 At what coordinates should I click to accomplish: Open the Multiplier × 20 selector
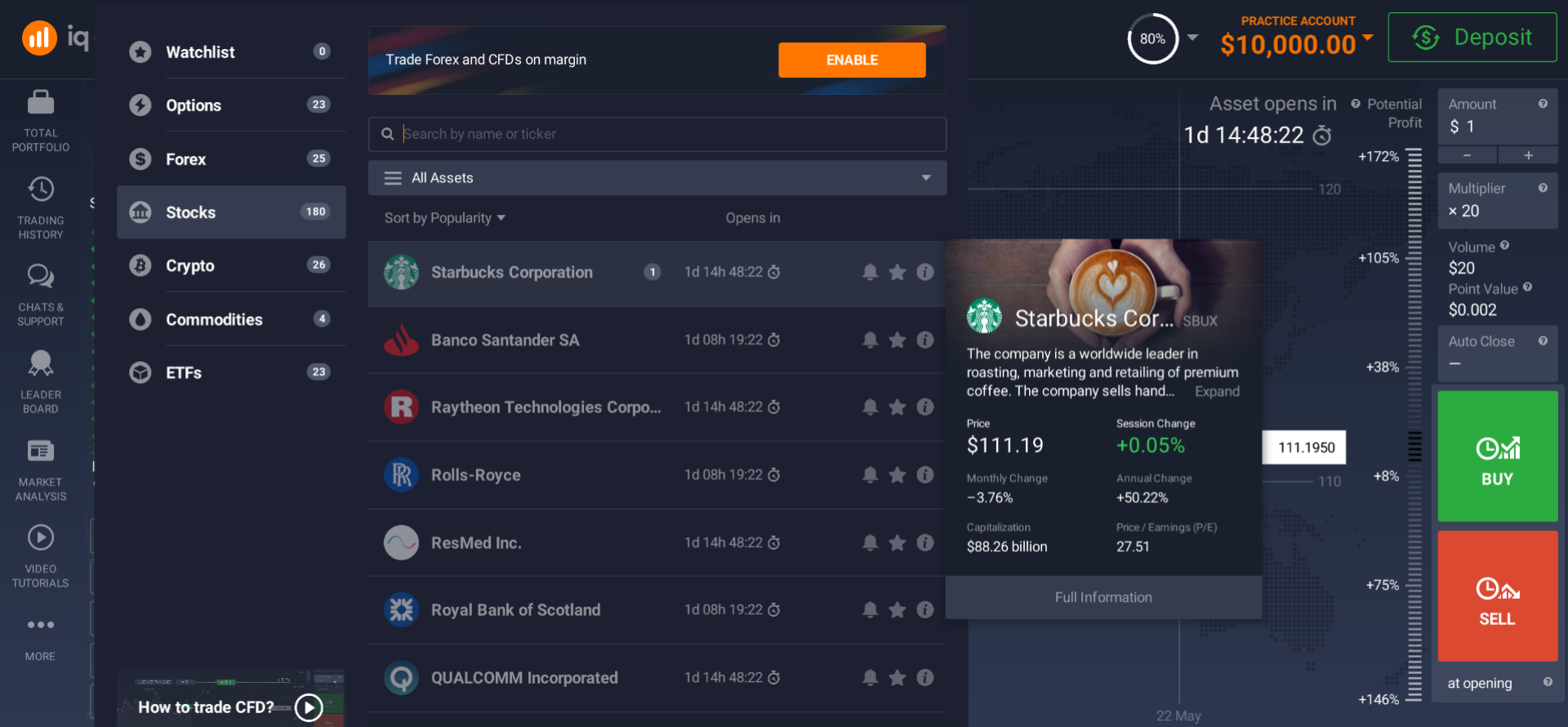point(1498,200)
